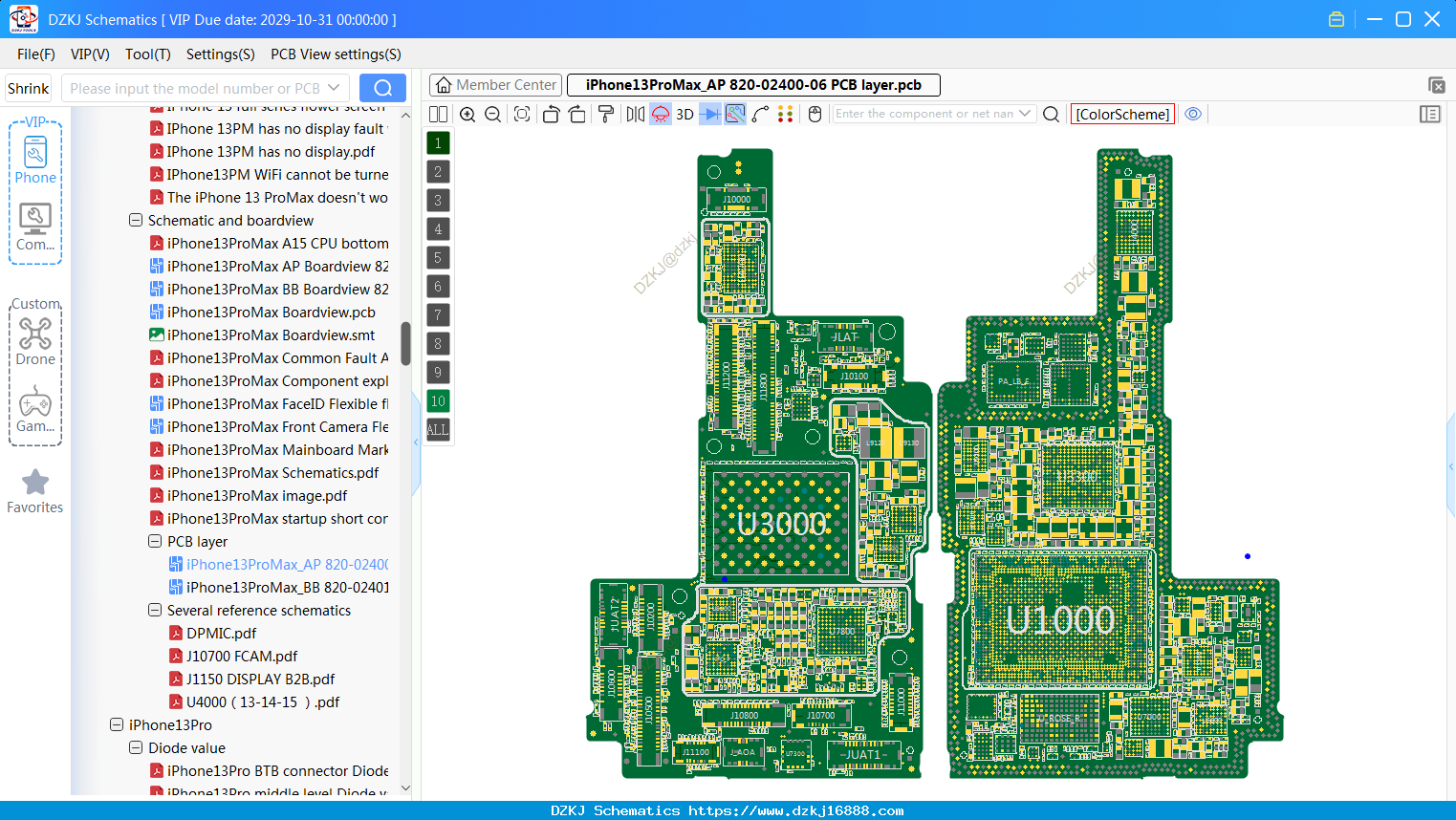Toggle the diode symbol mode
The width and height of the screenshot is (1456, 820).
(x=710, y=114)
